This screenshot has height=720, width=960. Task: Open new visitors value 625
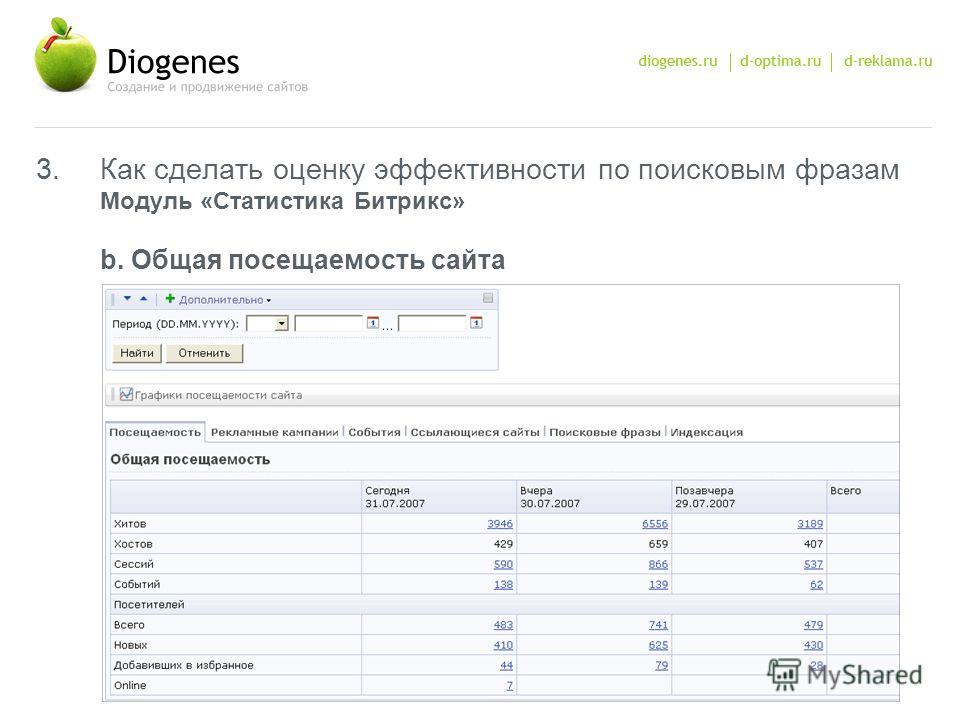[x=658, y=645]
